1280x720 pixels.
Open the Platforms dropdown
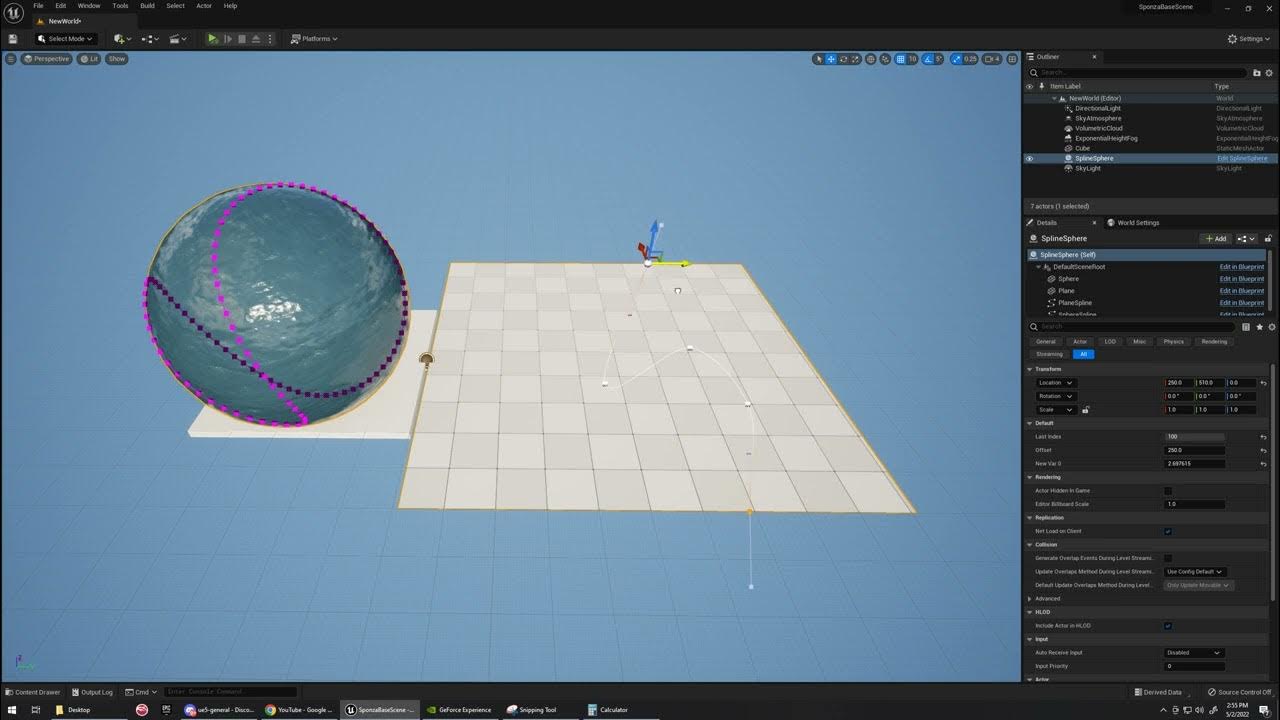[314, 39]
